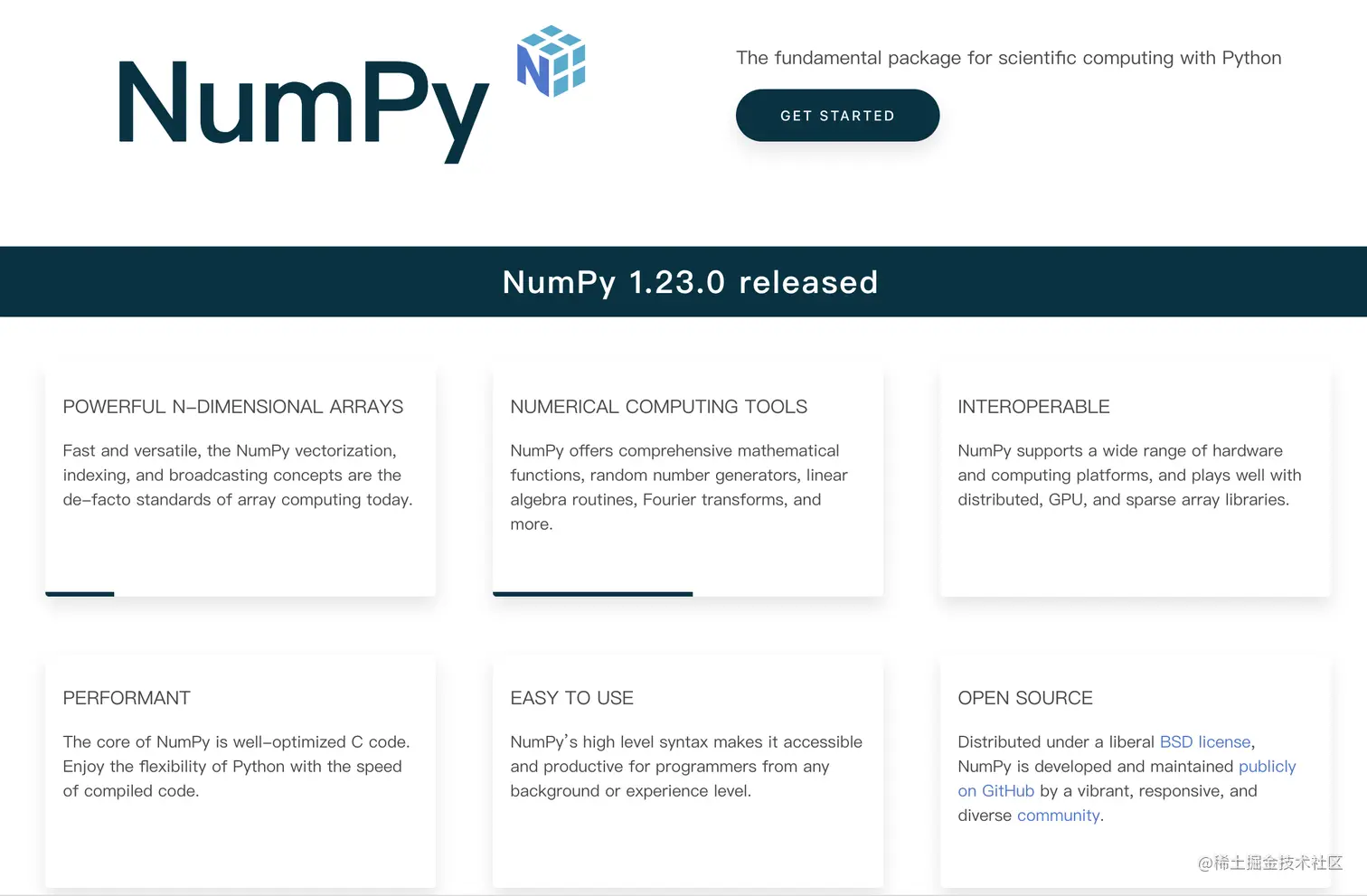
Task: Open the community link
Action: point(1058,816)
